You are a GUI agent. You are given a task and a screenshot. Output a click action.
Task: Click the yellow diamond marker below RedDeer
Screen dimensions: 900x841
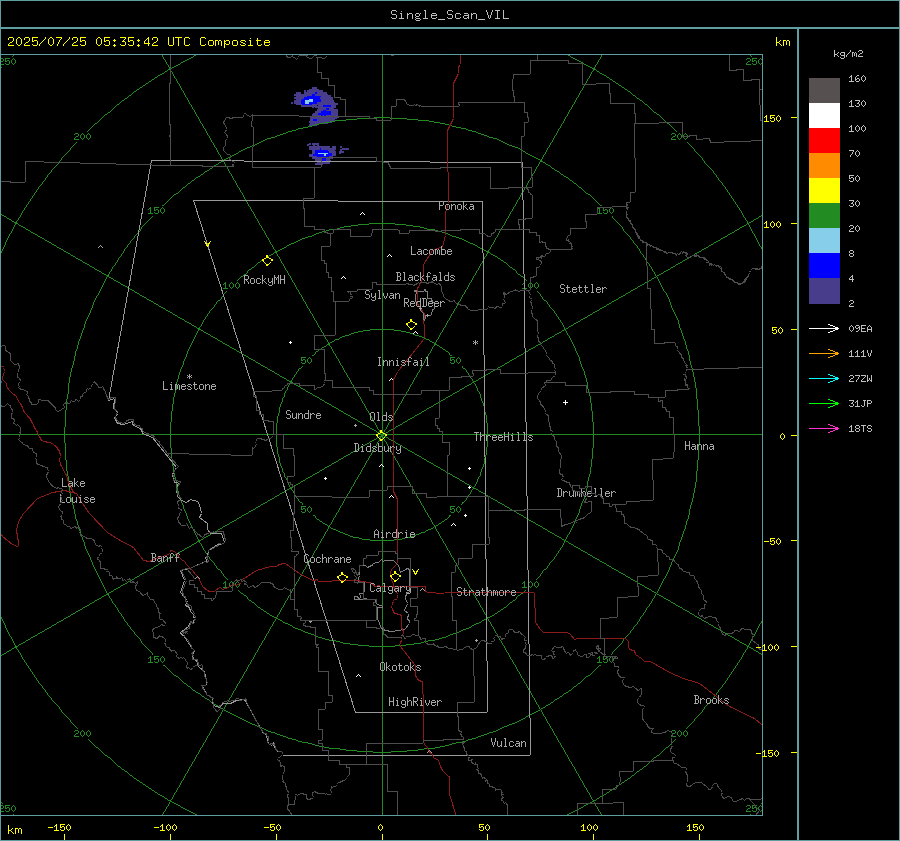click(411, 325)
